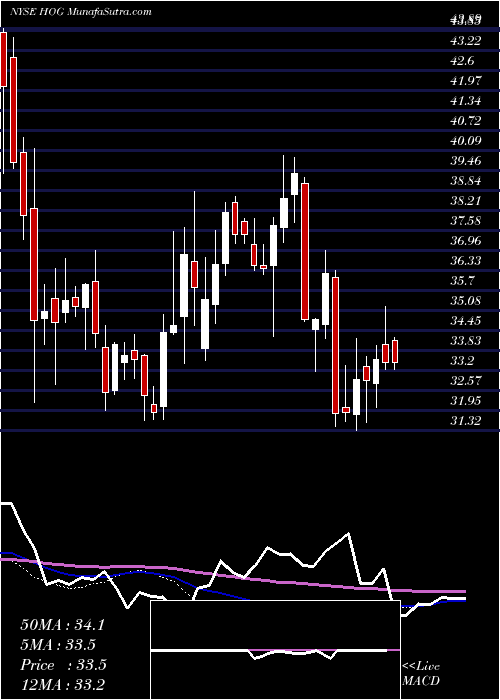The height and width of the screenshot is (700, 500).
Task: Click the tall red candlestick below 38.84 level
Action: coord(305,252)
